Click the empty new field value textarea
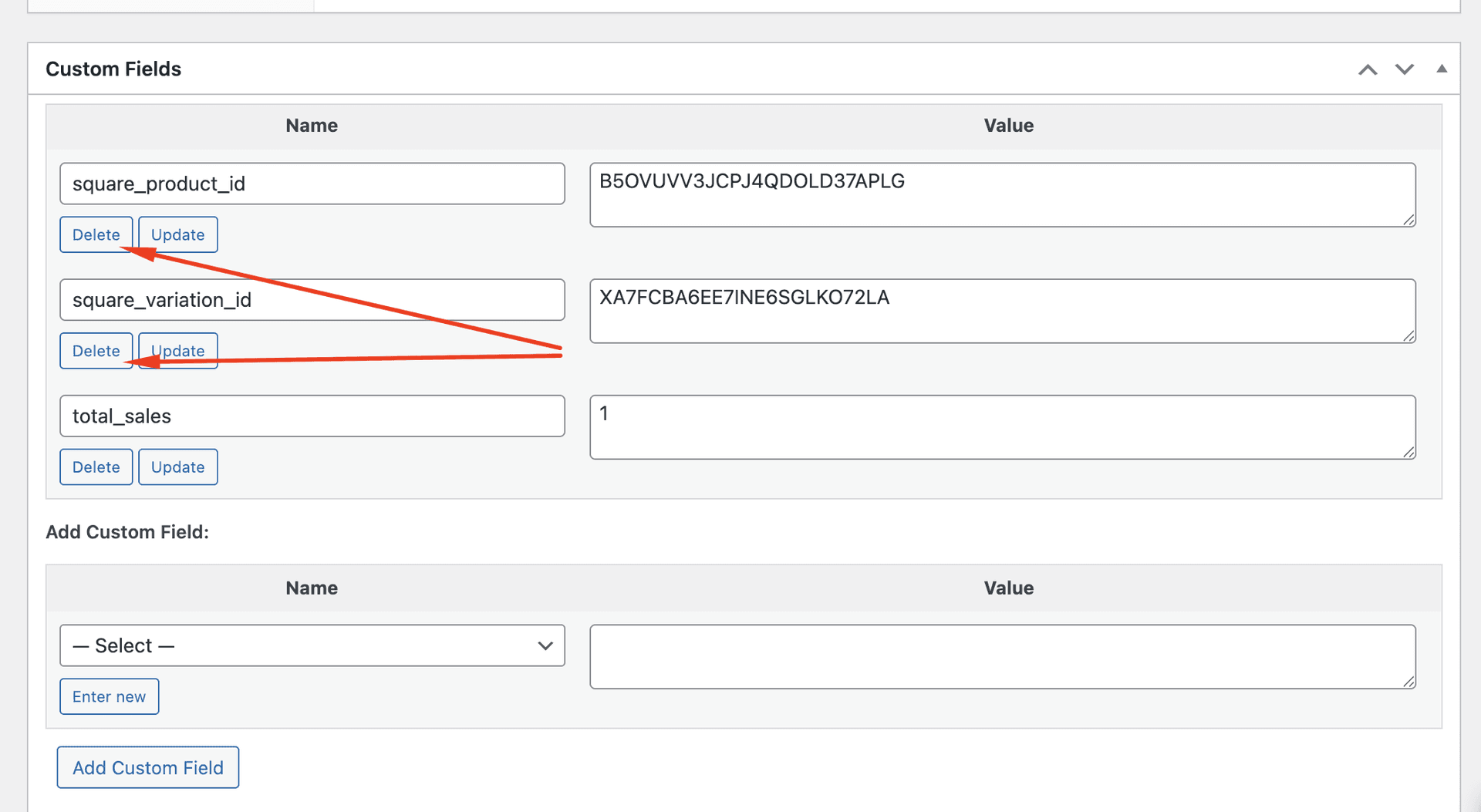This screenshot has height=812, width=1481. point(1002,656)
